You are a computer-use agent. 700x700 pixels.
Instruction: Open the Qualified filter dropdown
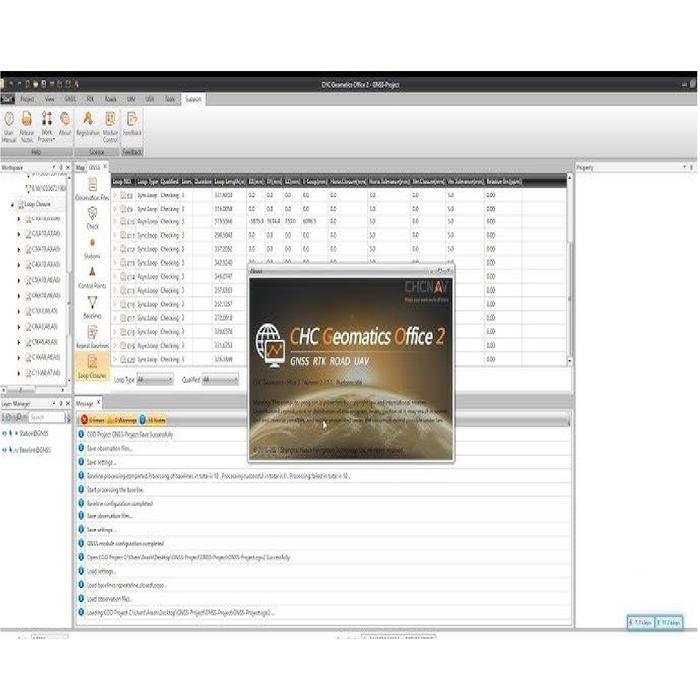pyautogui.click(x=220, y=380)
